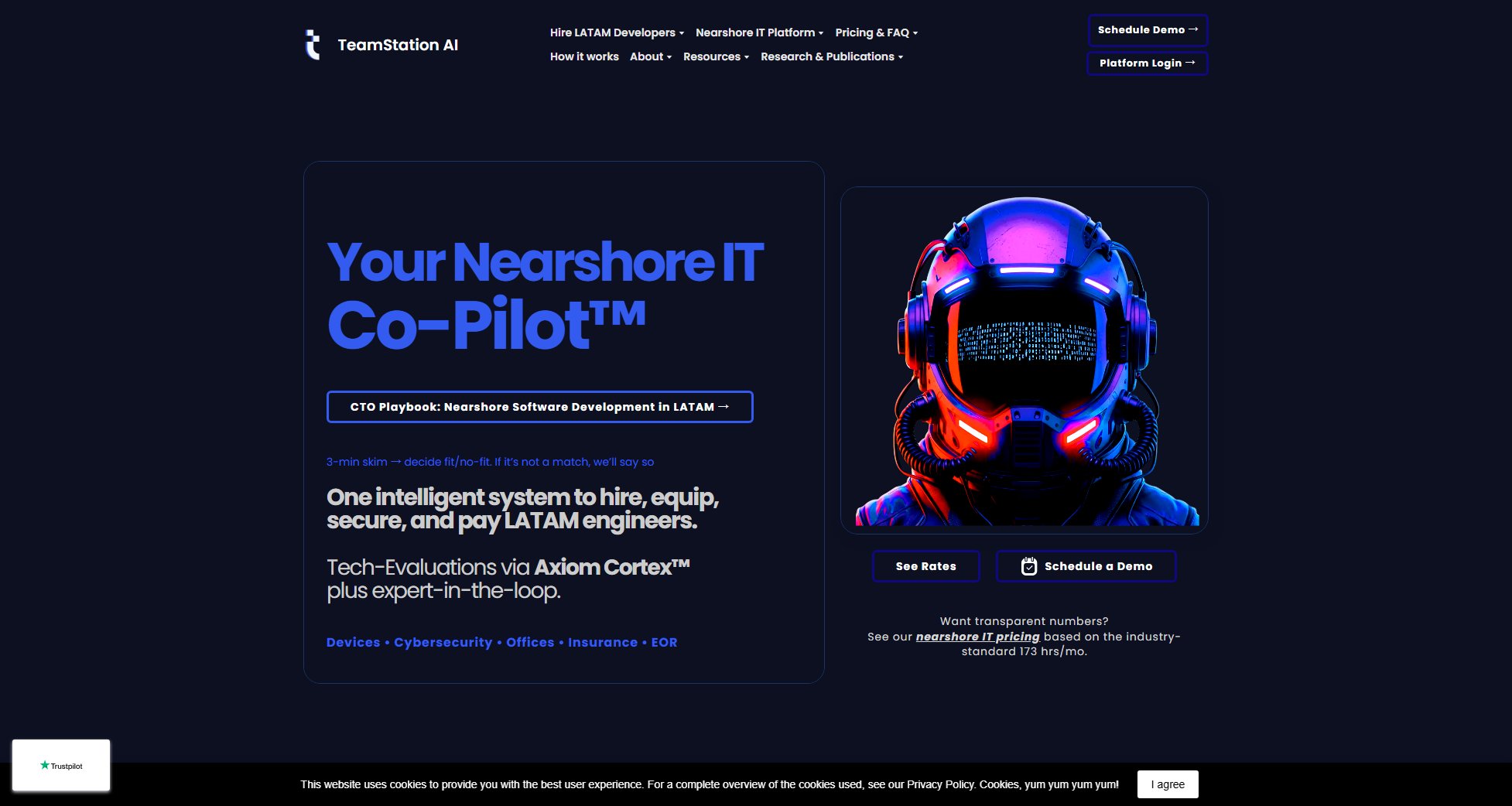Screen dimensions: 1512x806
Task: Open the Trustpilot widget
Action: point(61,766)
